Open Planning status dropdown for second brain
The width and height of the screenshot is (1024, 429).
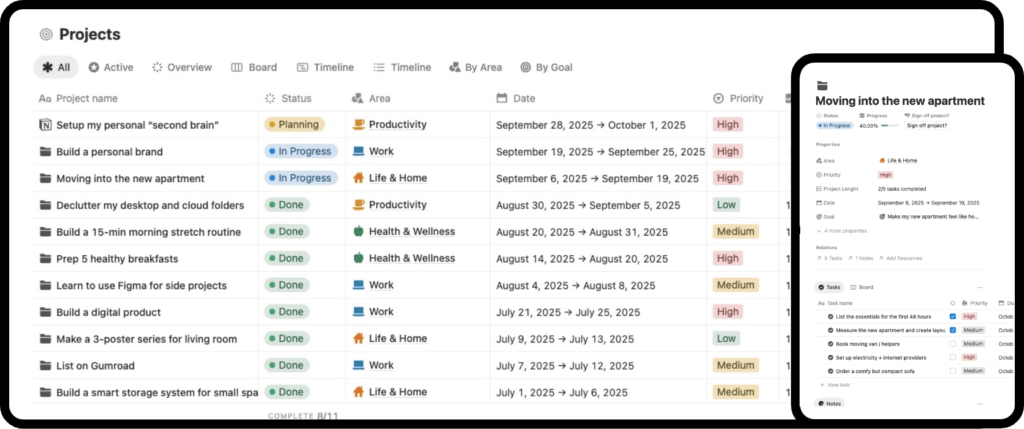[294, 125]
